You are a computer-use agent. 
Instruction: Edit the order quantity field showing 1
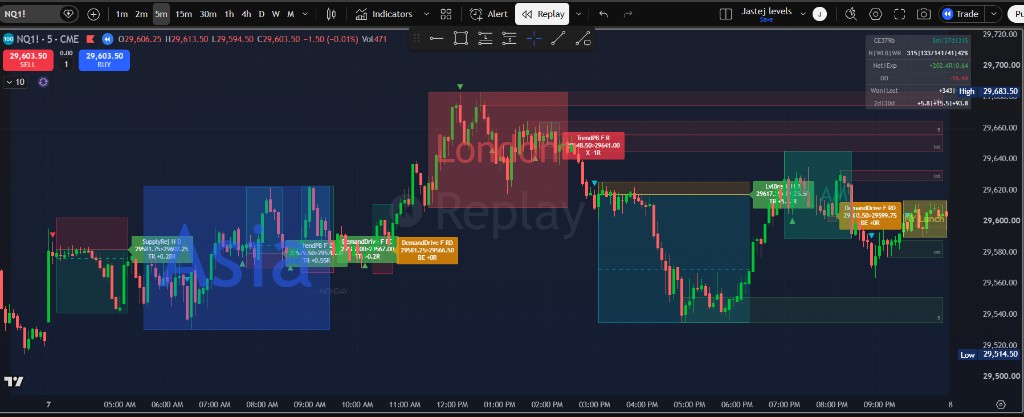pos(65,64)
